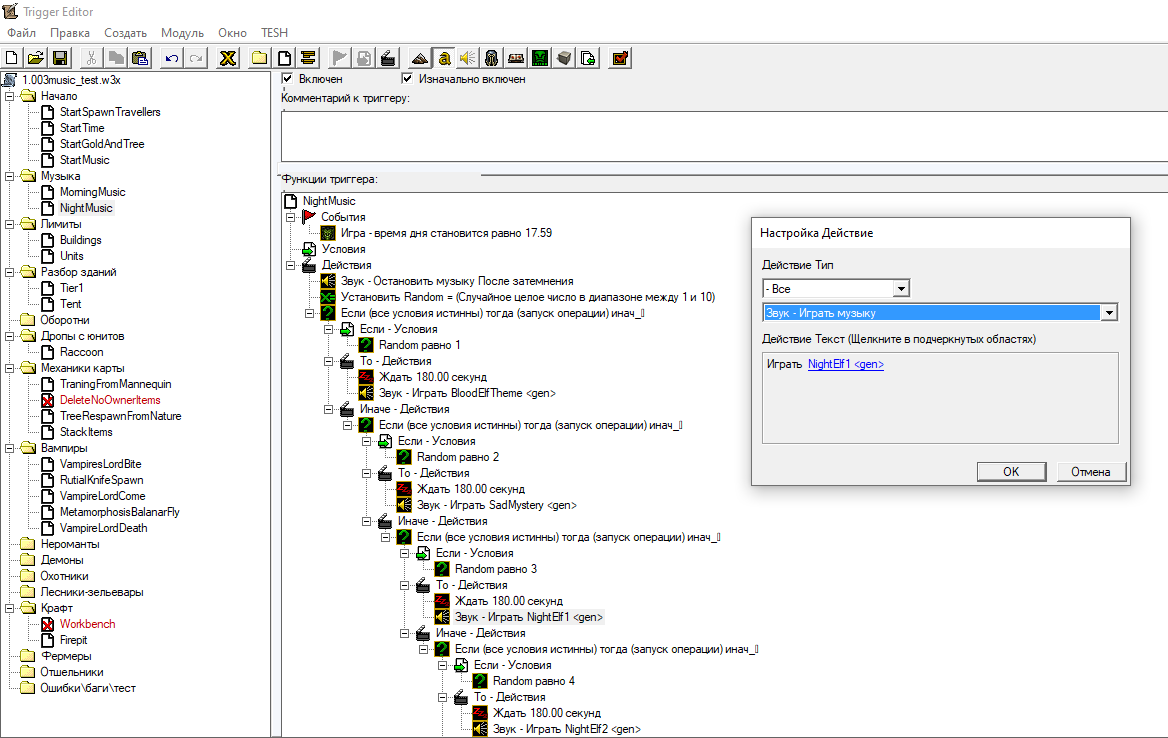Open the Sound Editor speaker icon

coord(467,58)
